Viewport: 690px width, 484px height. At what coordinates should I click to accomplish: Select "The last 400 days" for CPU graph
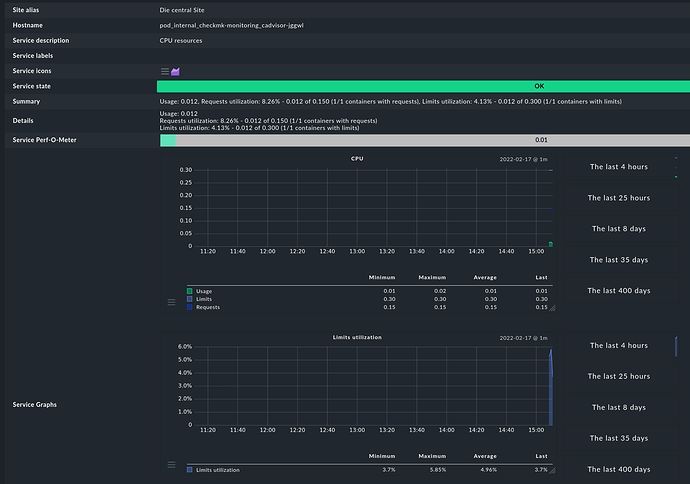[x=619, y=291]
